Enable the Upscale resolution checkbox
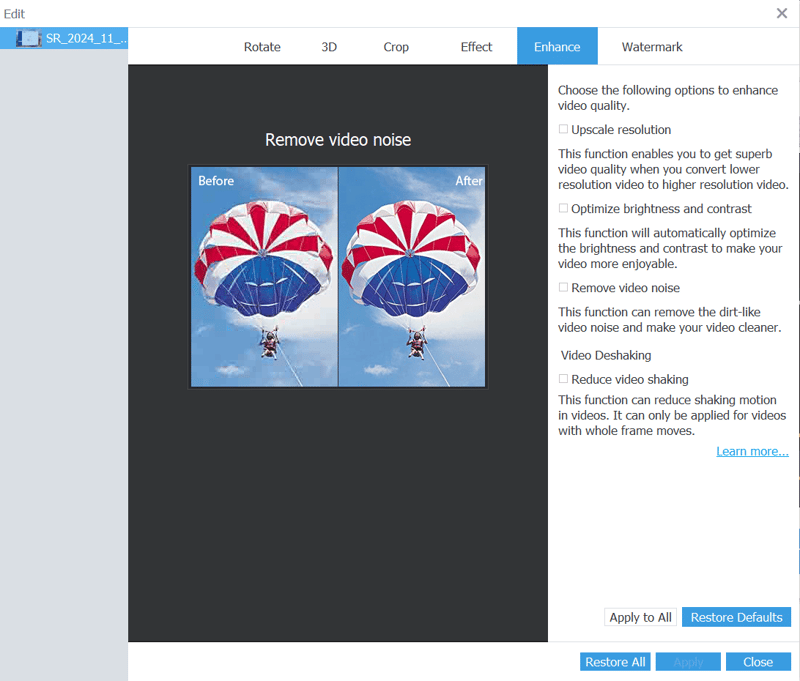800x681 pixels. (x=564, y=130)
